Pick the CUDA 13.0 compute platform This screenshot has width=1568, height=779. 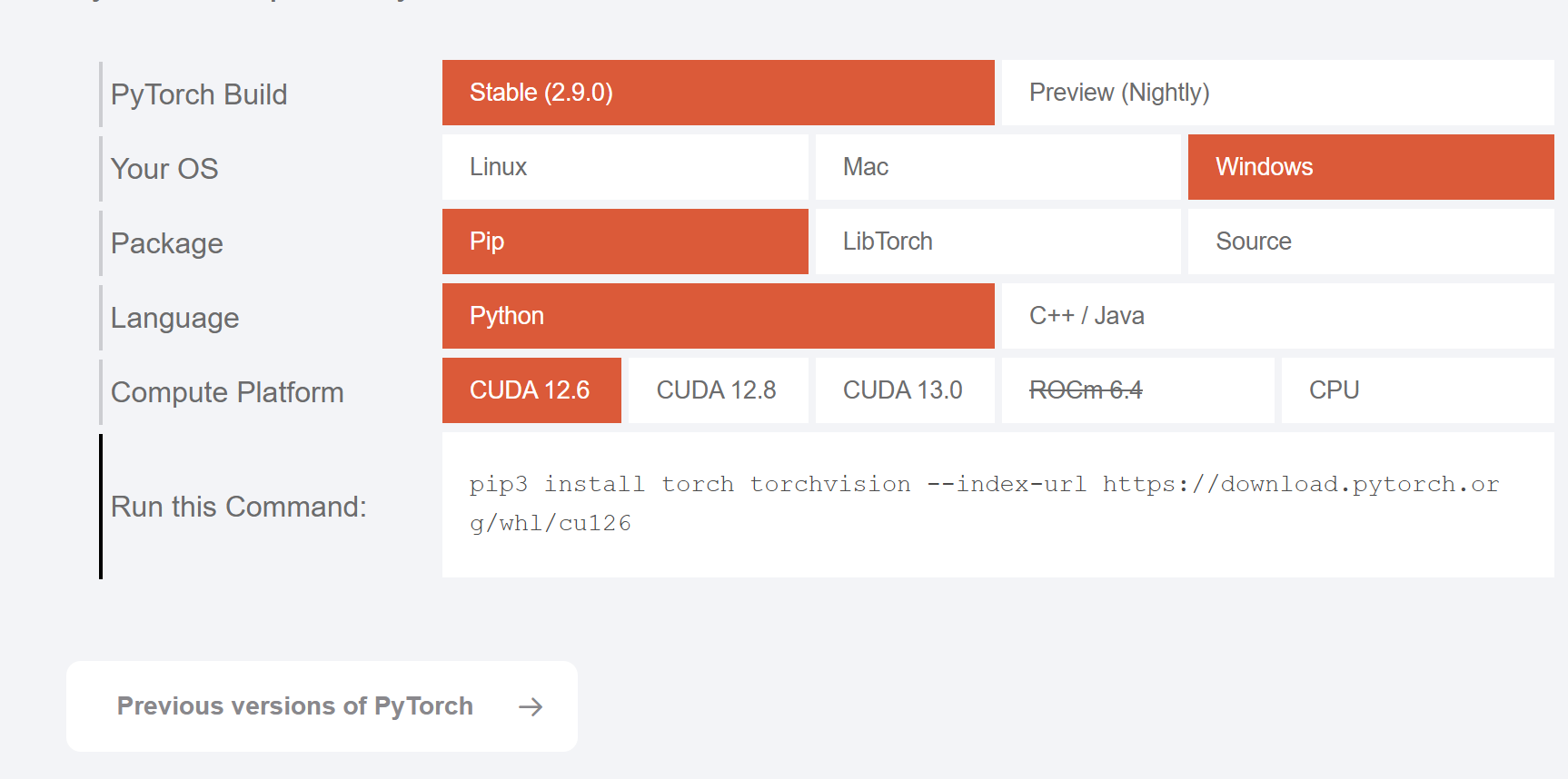coord(905,390)
